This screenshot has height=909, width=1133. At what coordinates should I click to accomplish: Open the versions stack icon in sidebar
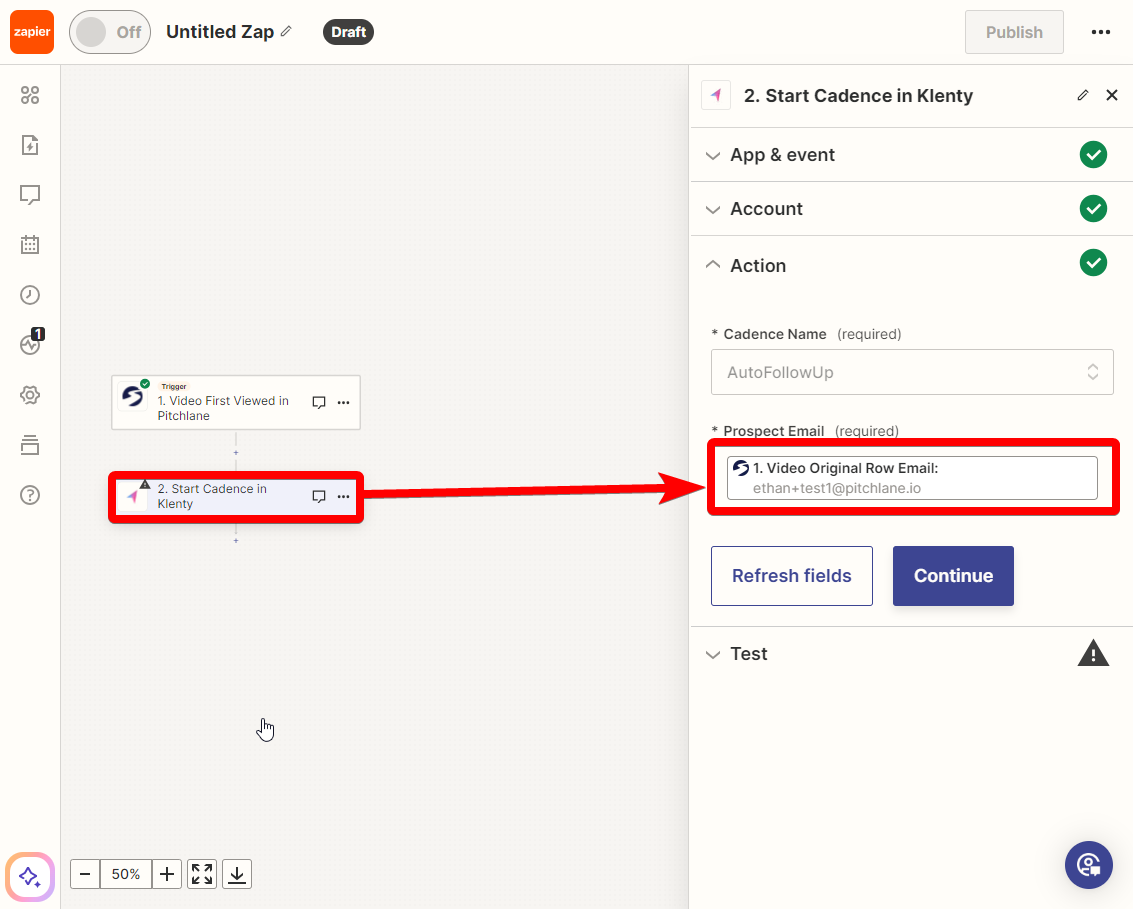pyautogui.click(x=30, y=445)
